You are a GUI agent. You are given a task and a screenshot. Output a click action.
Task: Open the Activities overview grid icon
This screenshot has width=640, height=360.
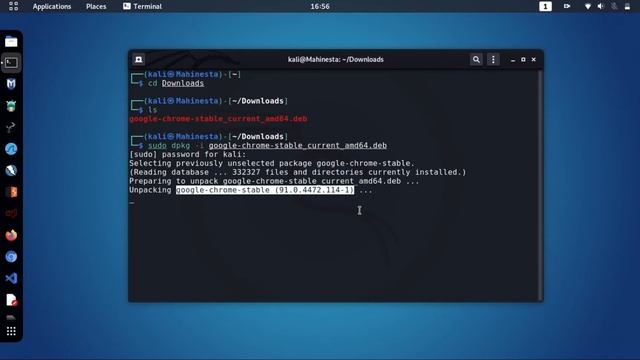[13, 6]
